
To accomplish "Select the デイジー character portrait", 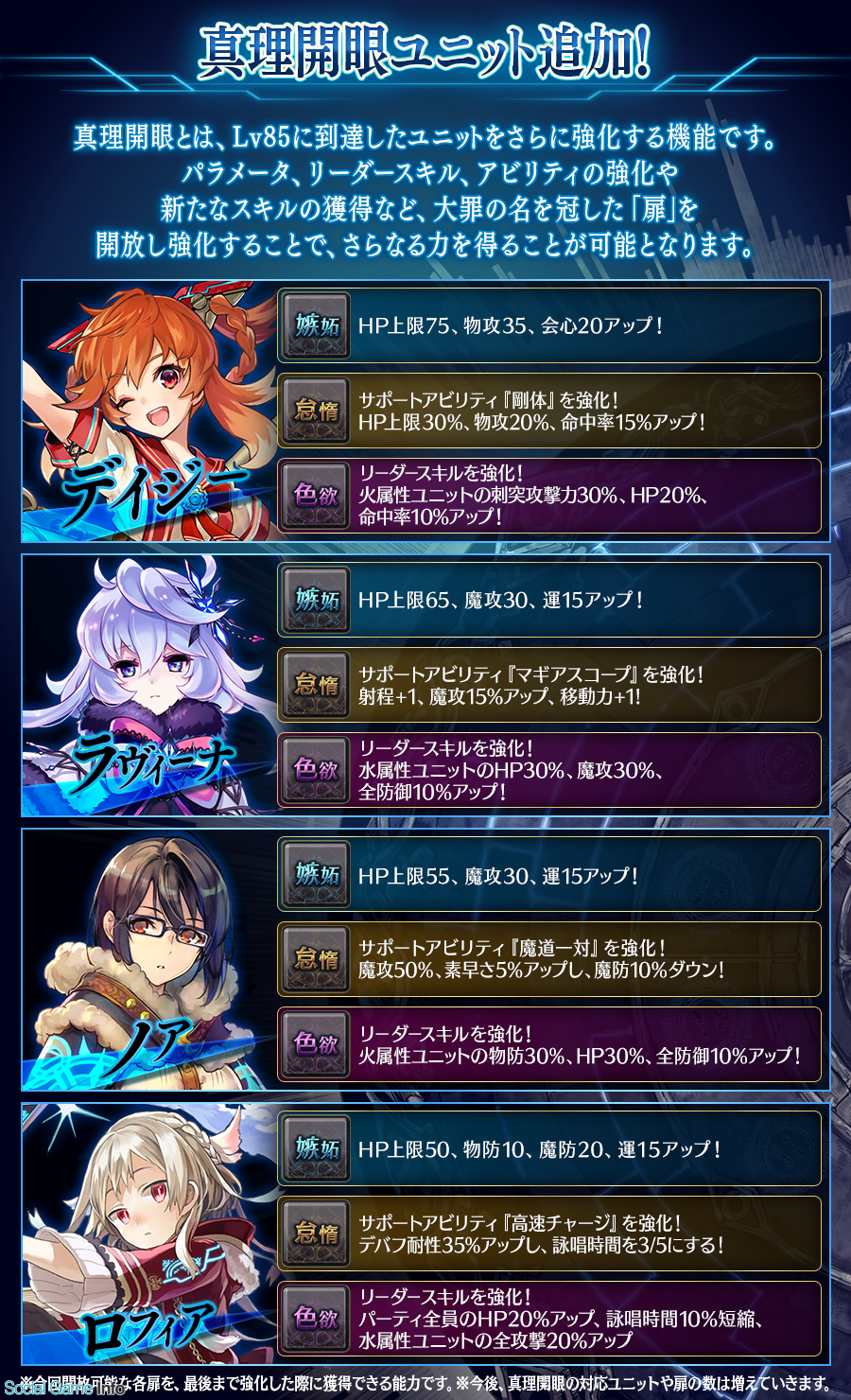I will 148,411.
